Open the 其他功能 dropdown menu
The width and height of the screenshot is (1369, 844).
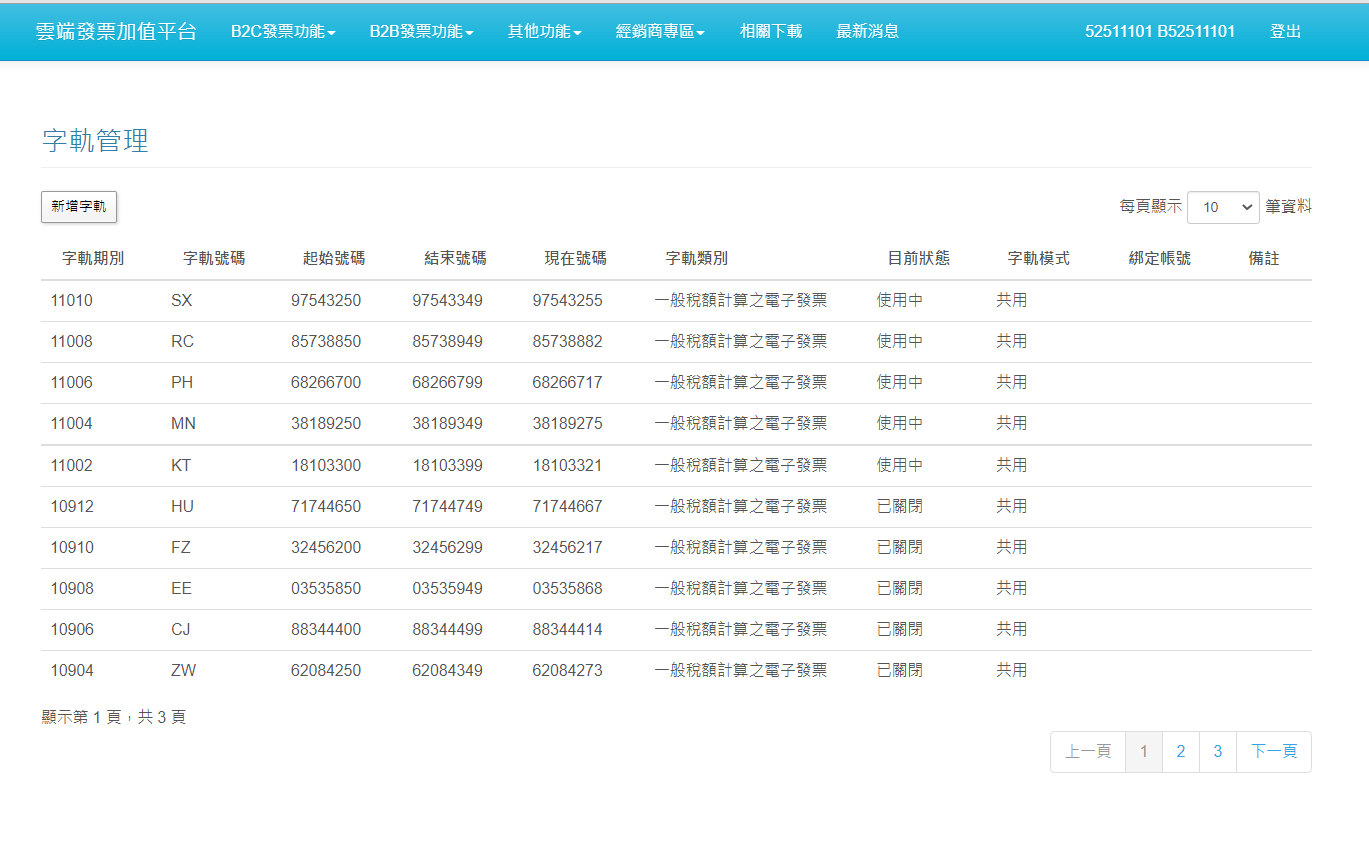coord(544,31)
